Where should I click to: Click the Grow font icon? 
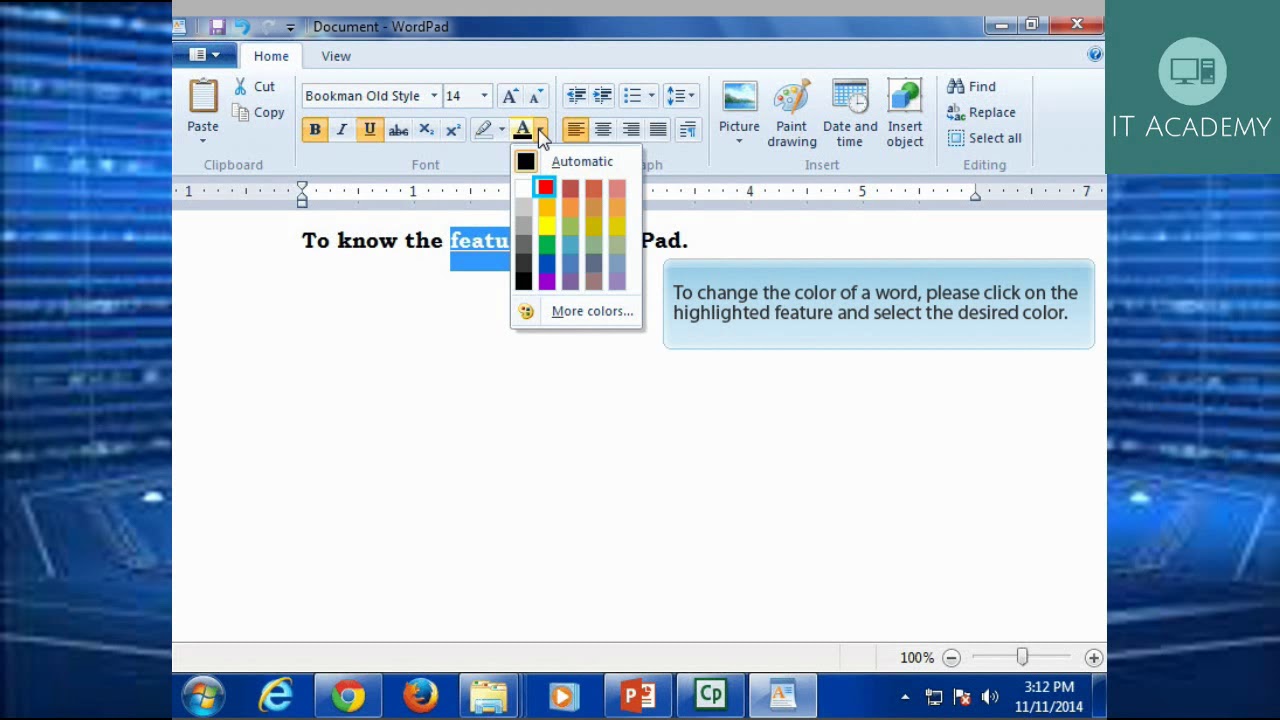510,96
